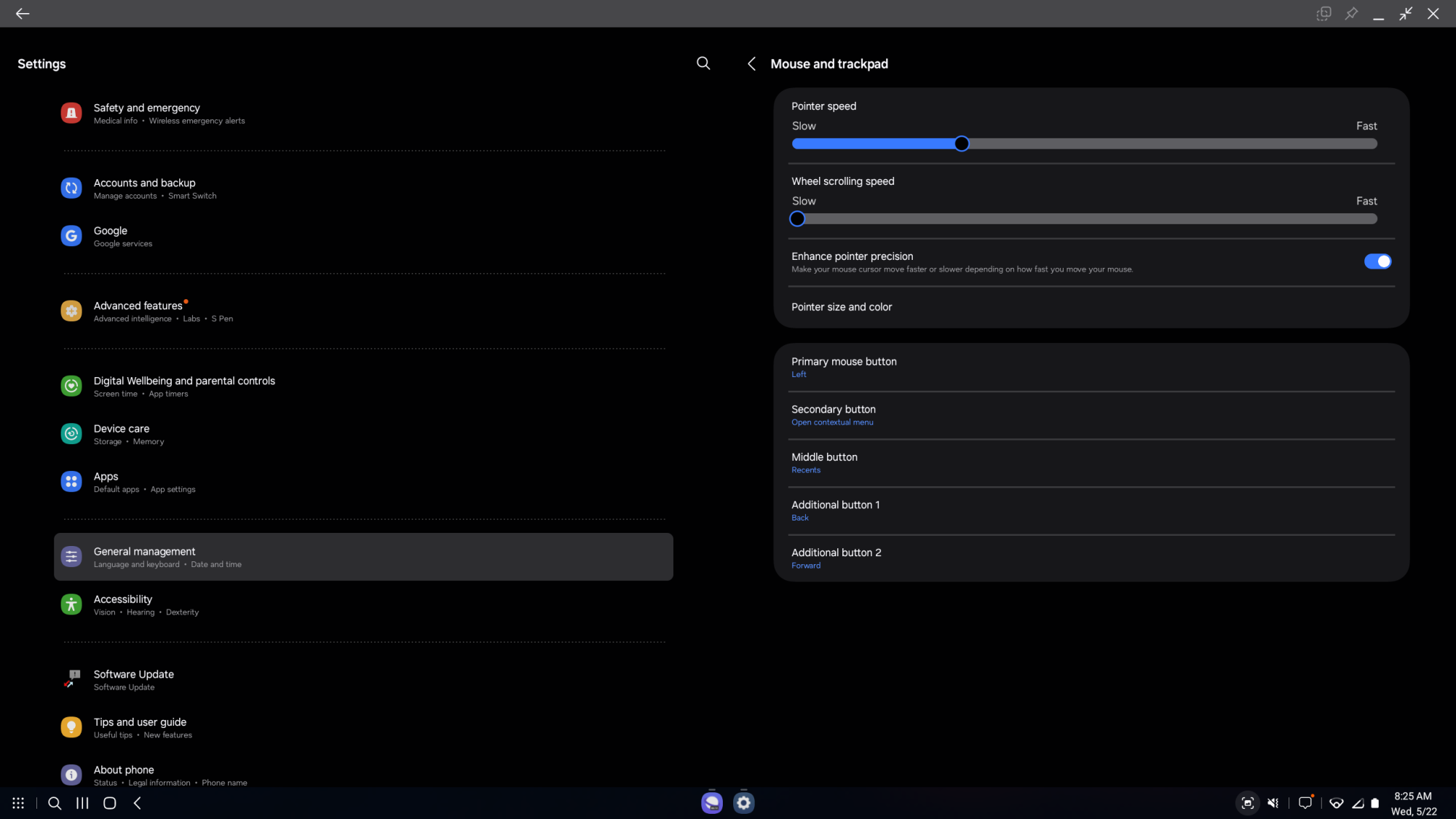Open Safety and emergency red icon
The image size is (1456, 819).
(x=71, y=114)
